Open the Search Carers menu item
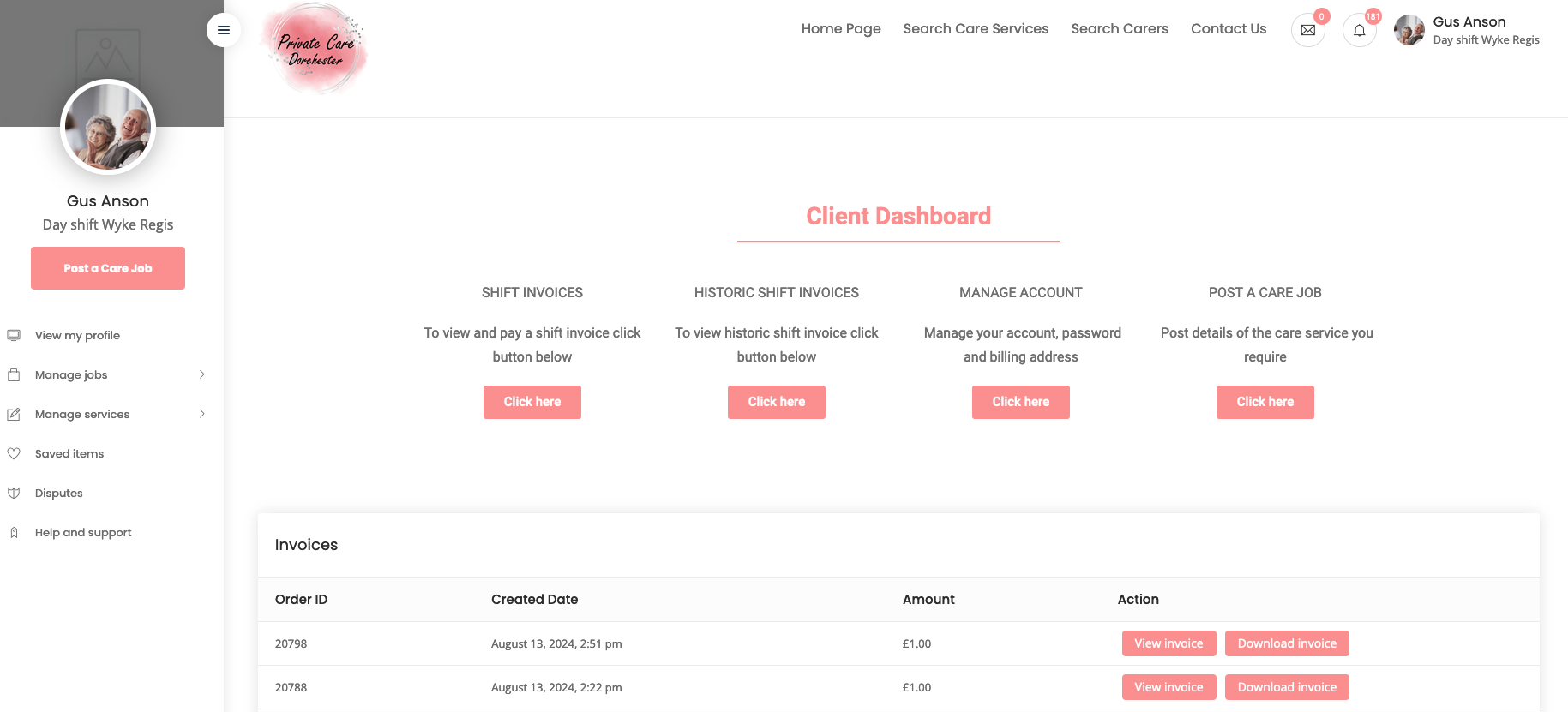1568x712 pixels. coord(1119,28)
